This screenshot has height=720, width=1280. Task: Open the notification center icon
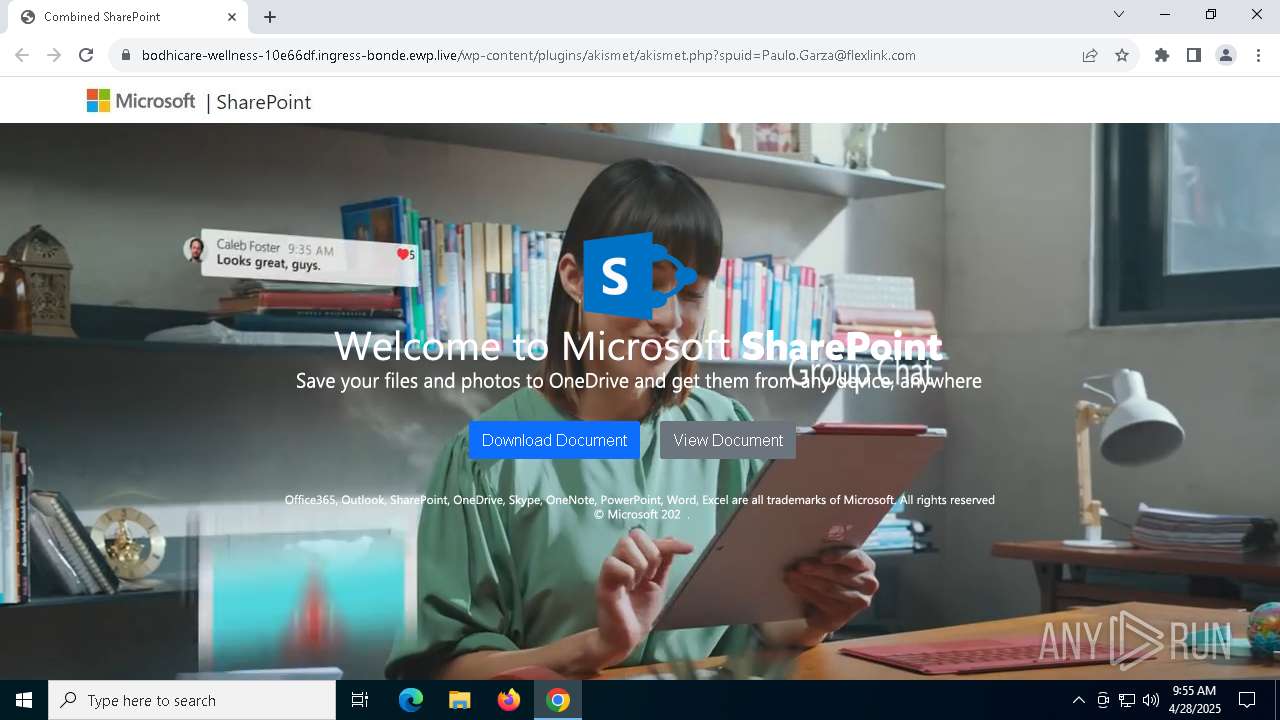pyautogui.click(x=1247, y=700)
